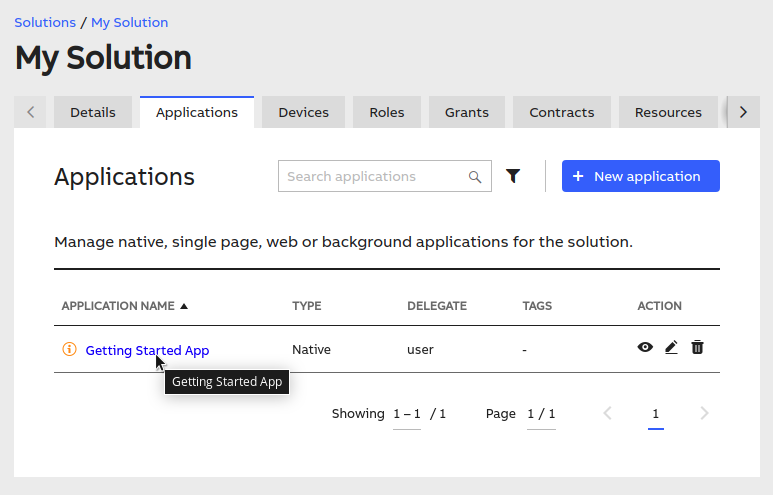Go to the previous page arrow
Image resolution: width=773 pixels, height=495 pixels.
607,413
